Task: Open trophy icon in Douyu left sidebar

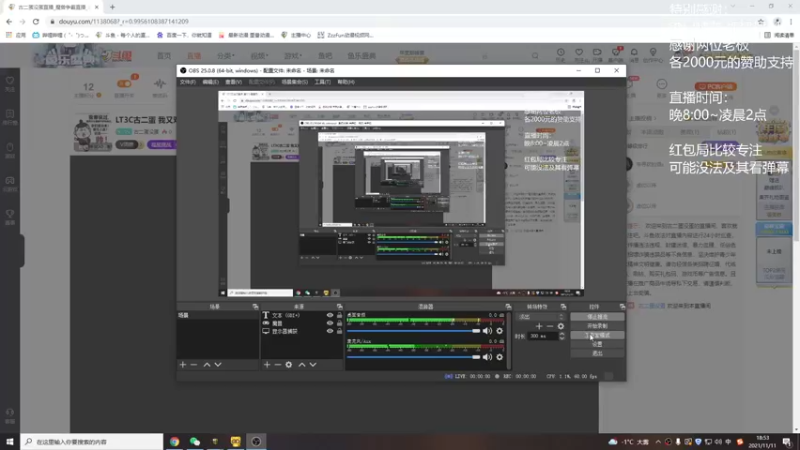Action: click(10, 213)
